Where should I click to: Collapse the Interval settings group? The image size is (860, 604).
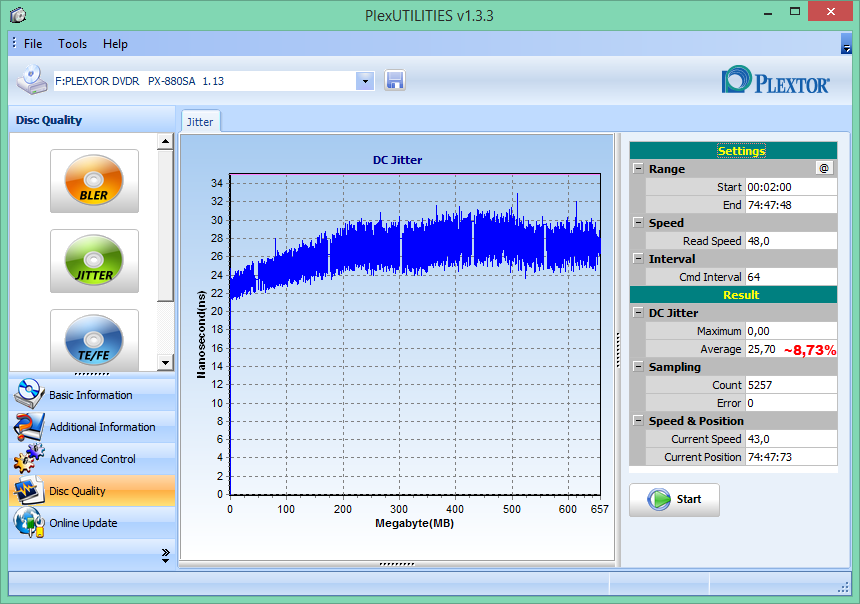pyautogui.click(x=638, y=258)
